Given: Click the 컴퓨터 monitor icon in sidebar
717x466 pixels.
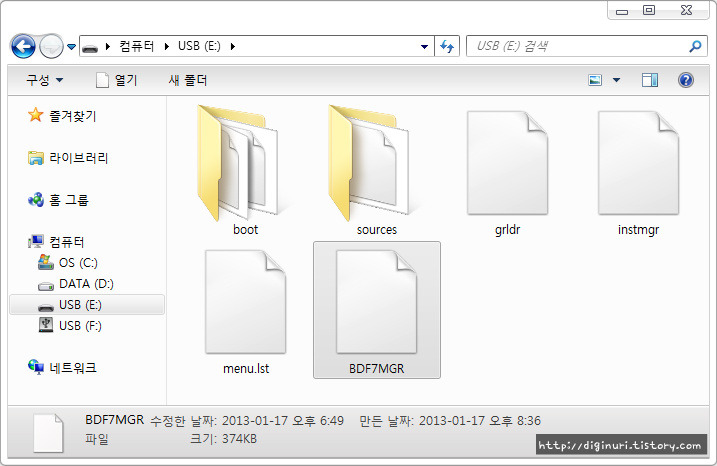Looking at the screenshot, I should tap(36, 241).
